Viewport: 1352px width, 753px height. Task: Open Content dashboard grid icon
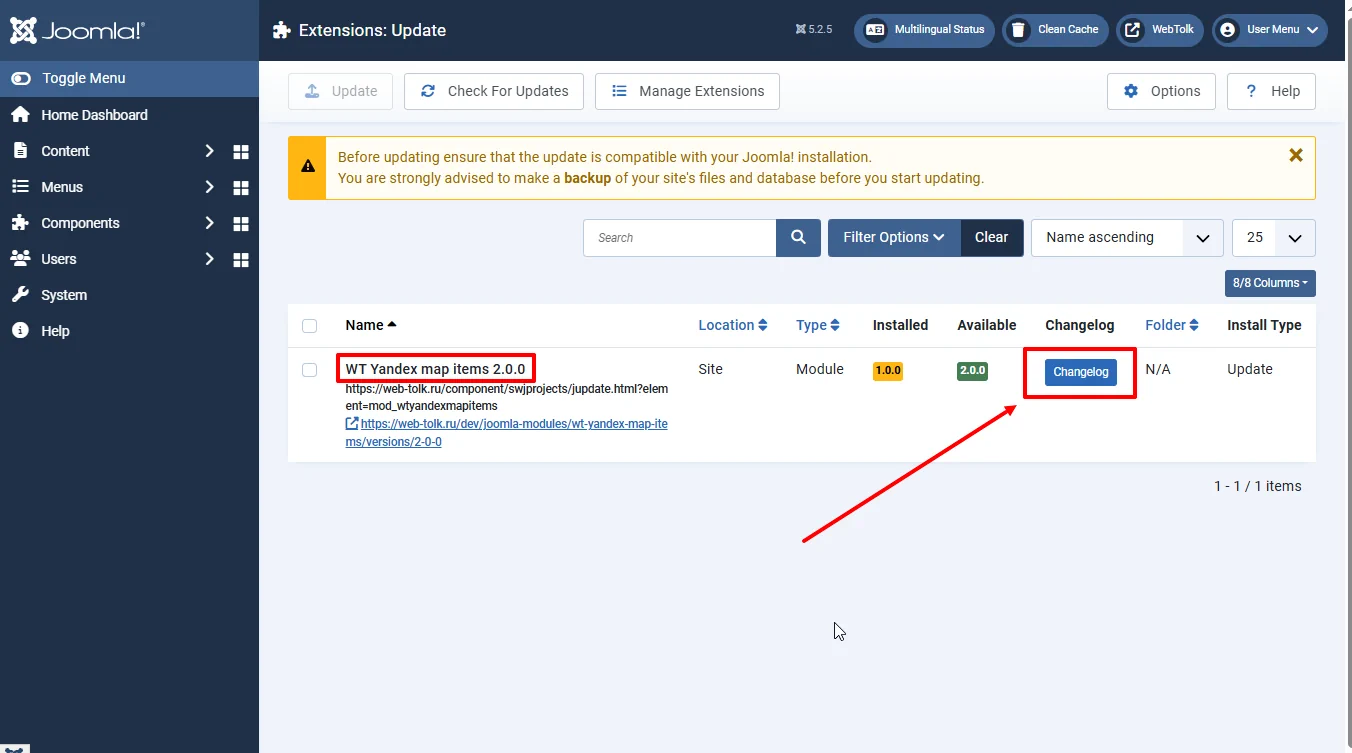point(241,152)
